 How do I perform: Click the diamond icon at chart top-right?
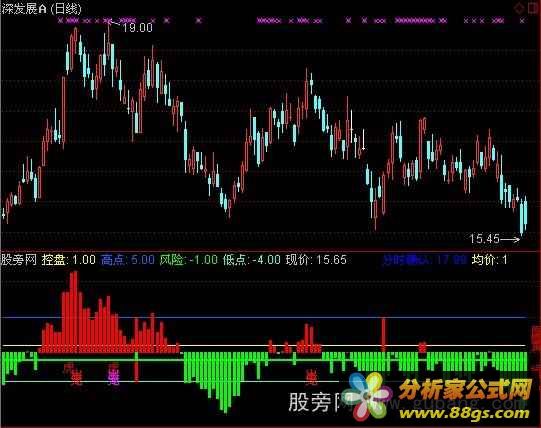pos(519,8)
